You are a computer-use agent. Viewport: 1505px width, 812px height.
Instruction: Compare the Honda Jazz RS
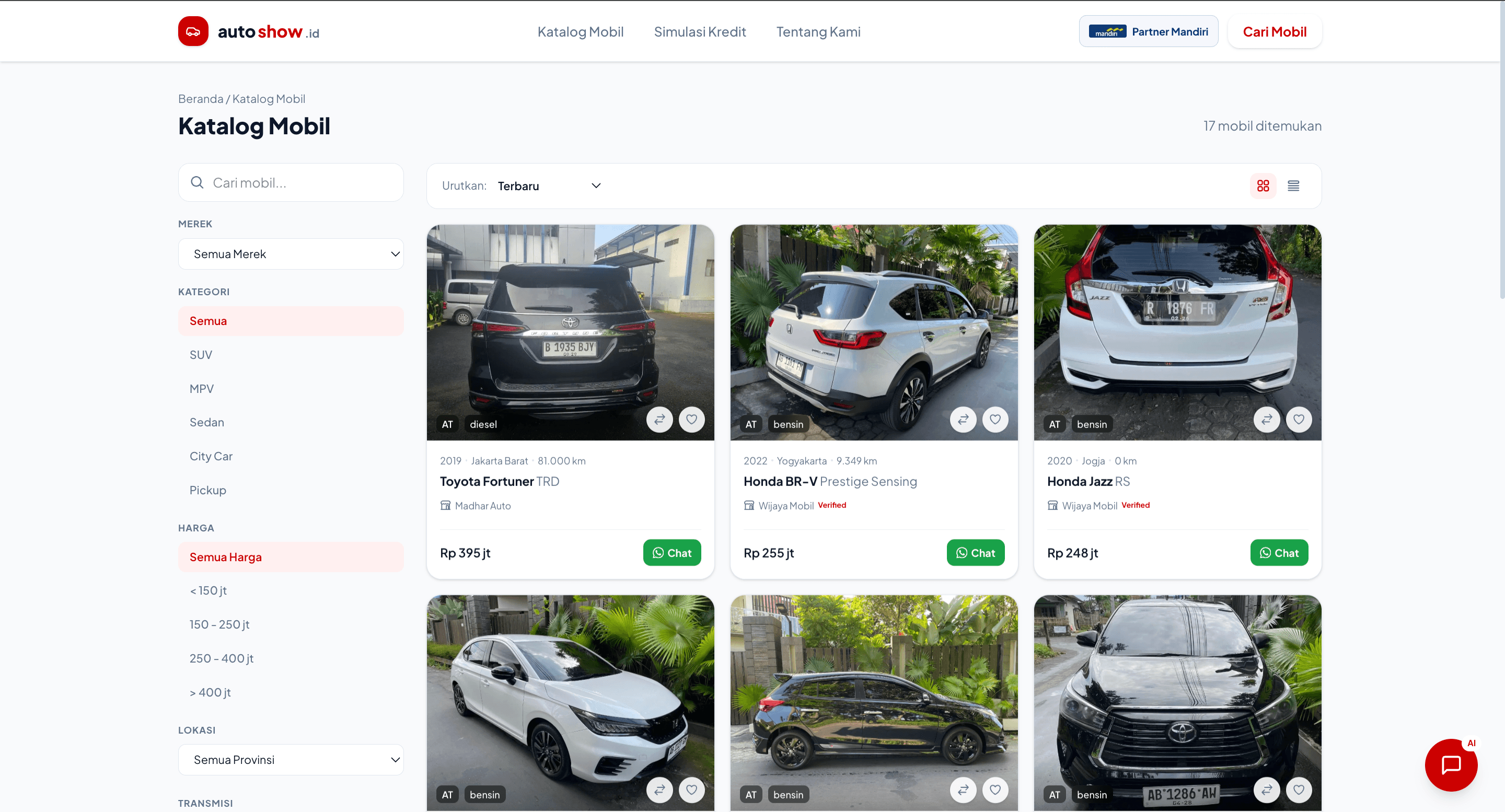coord(1267,420)
